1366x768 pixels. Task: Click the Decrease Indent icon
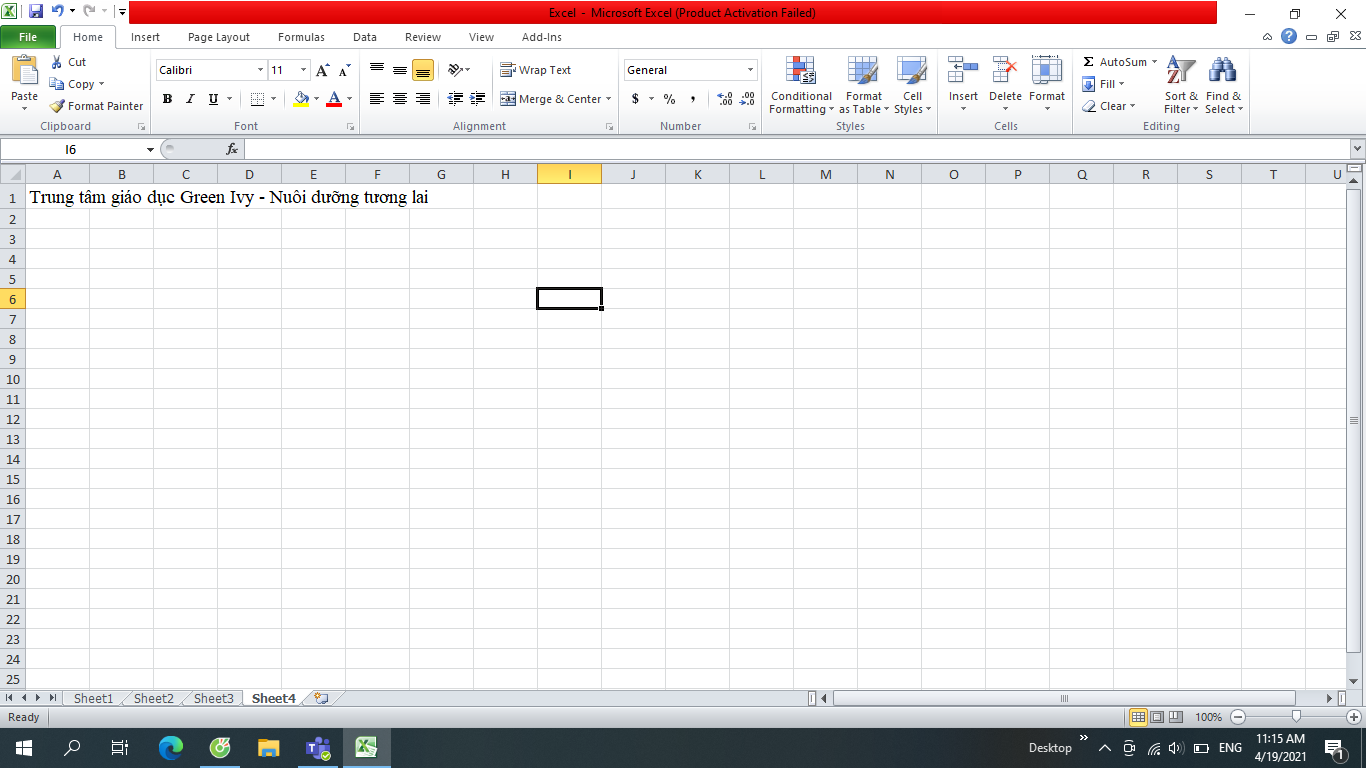[x=455, y=99]
